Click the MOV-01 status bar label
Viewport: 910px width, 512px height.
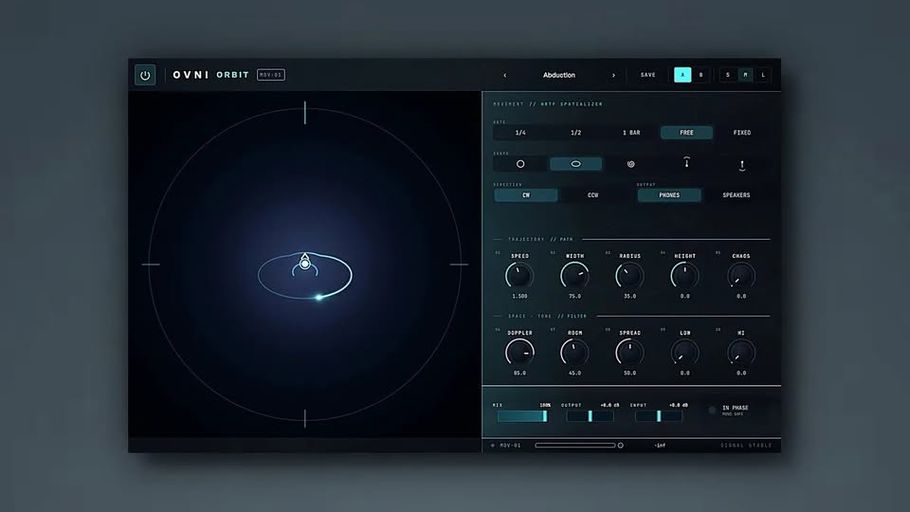tap(510, 445)
